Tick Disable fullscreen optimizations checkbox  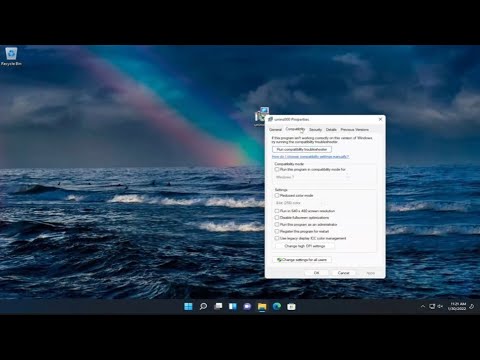pyautogui.click(x=277, y=217)
